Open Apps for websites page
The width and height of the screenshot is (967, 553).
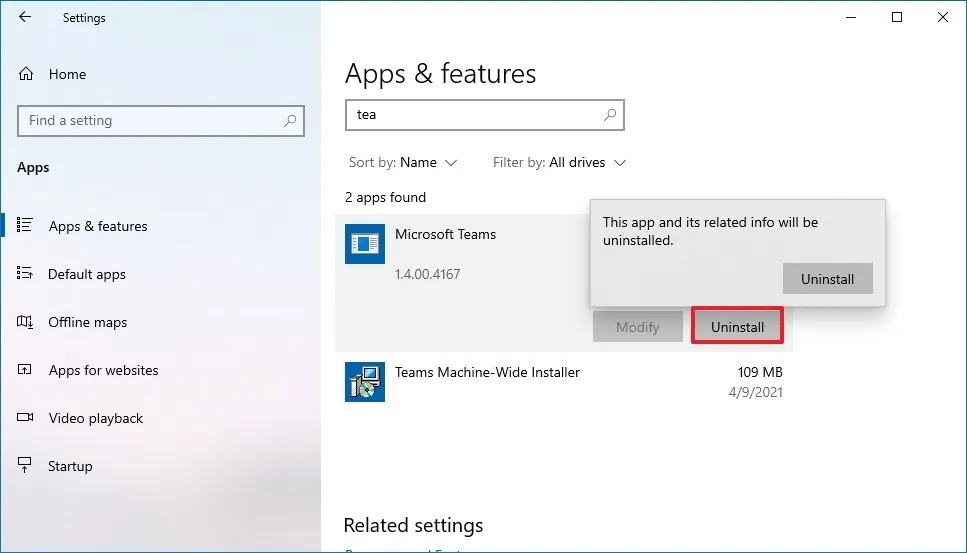click(x=104, y=371)
